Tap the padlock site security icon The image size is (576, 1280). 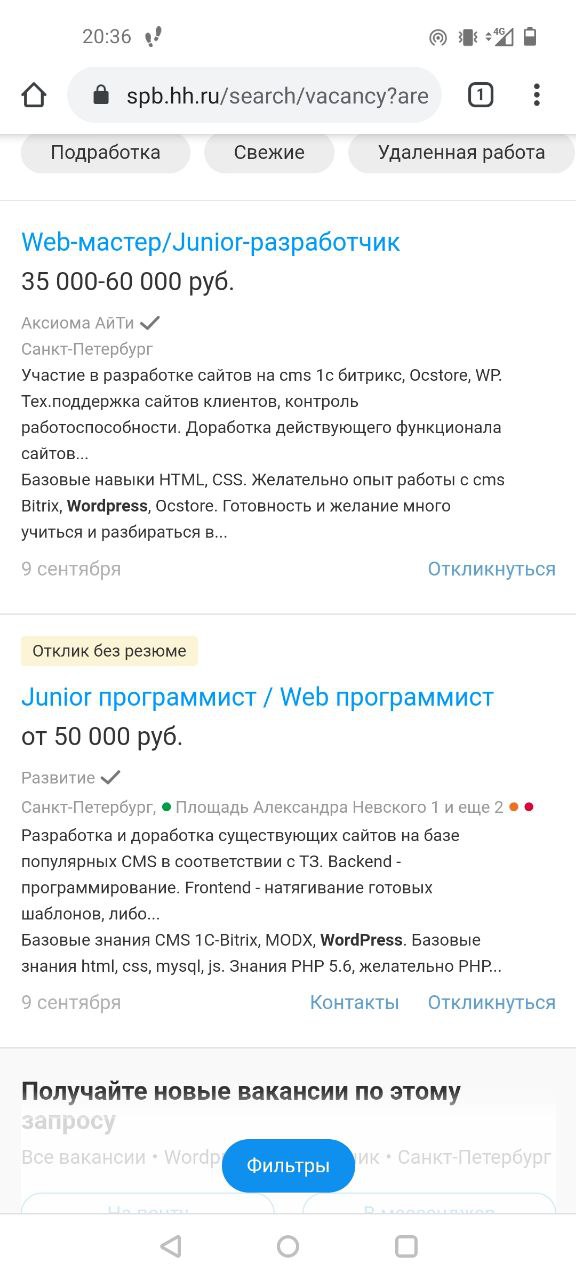pos(100,96)
